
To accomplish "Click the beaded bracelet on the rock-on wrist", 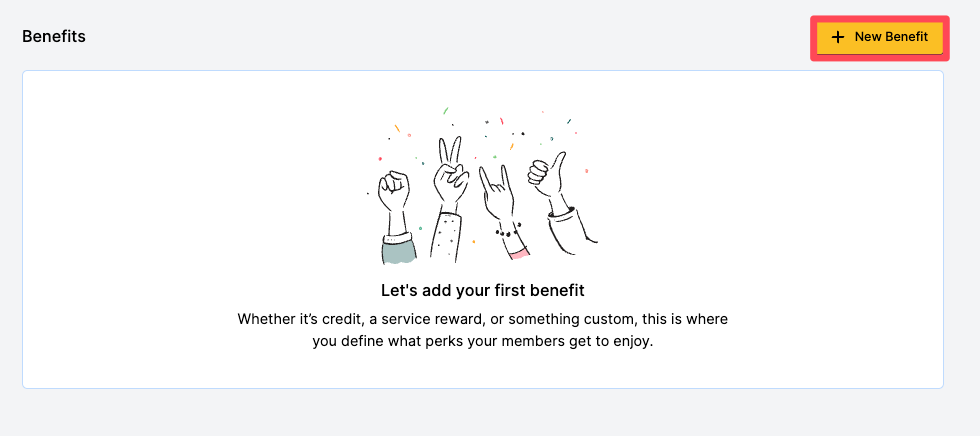I will [510, 234].
